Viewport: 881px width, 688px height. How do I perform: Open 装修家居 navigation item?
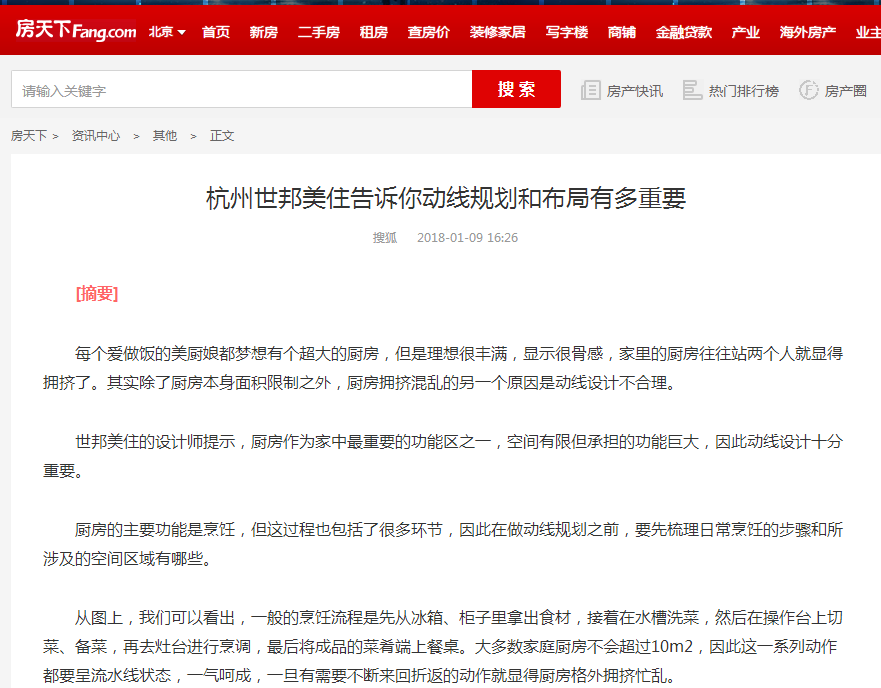(x=498, y=32)
